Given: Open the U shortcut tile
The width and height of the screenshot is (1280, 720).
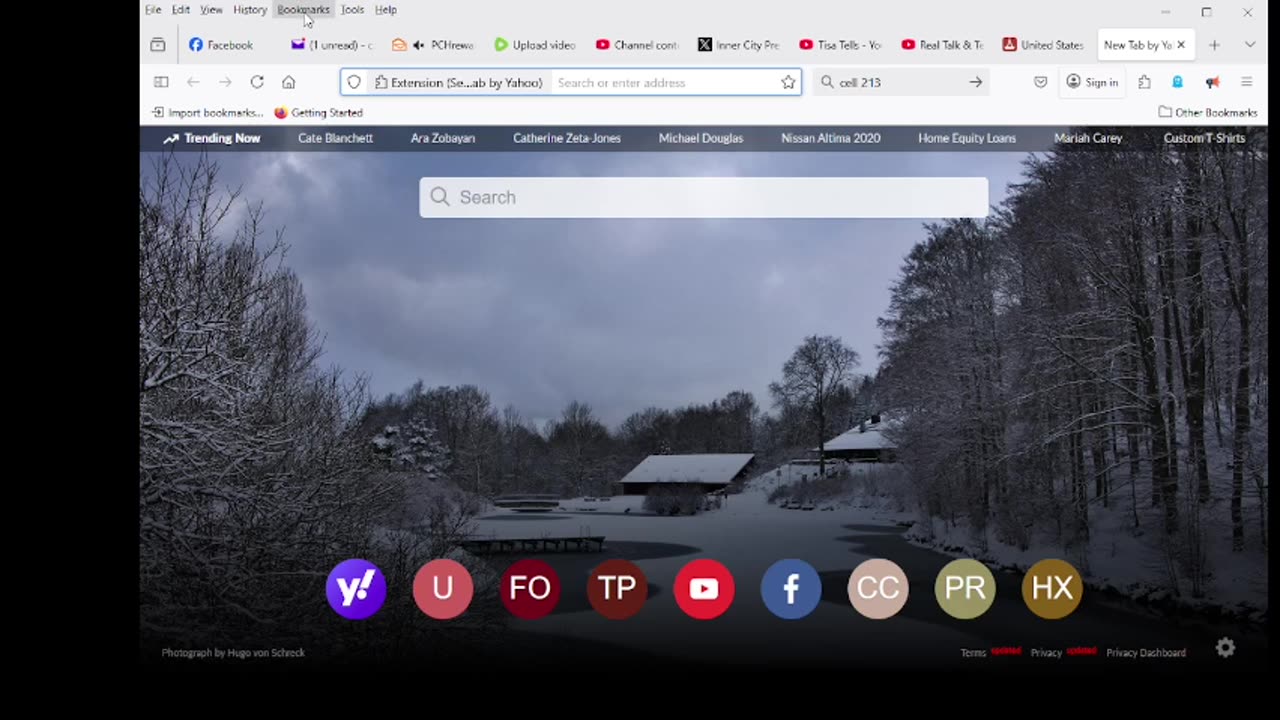Looking at the screenshot, I should pyautogui.click(x=443, y=588).
